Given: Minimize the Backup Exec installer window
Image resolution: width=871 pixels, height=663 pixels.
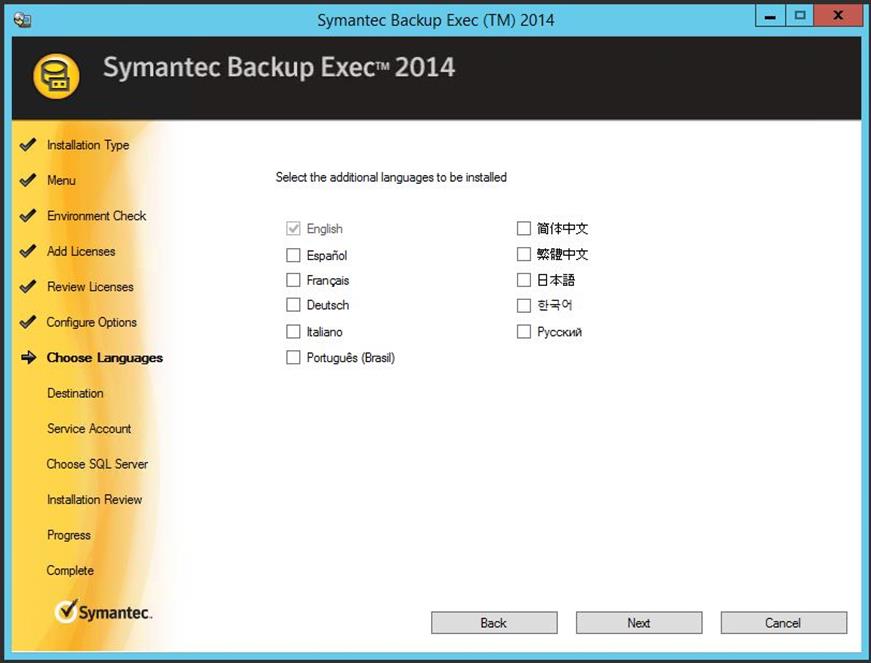Looking at the screenshot, I should [x=770, y=16].
